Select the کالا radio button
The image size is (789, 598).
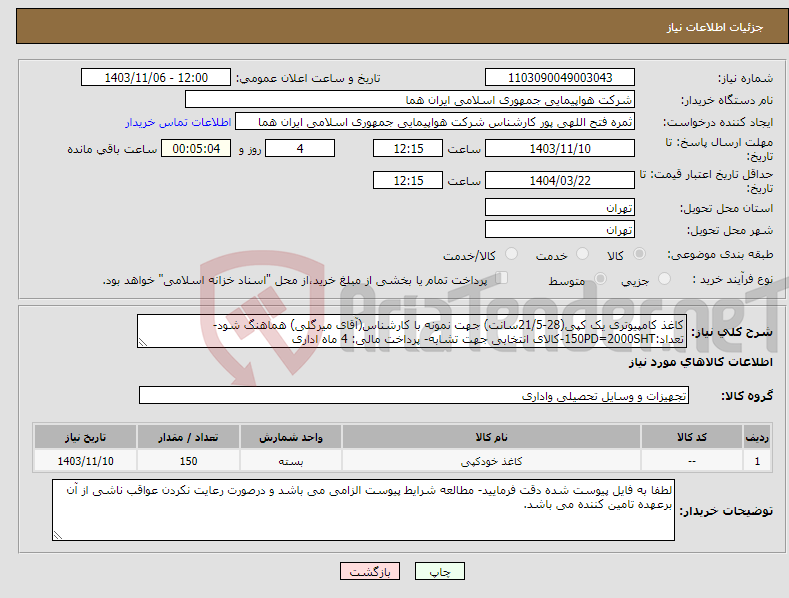[x=640, y=254]
